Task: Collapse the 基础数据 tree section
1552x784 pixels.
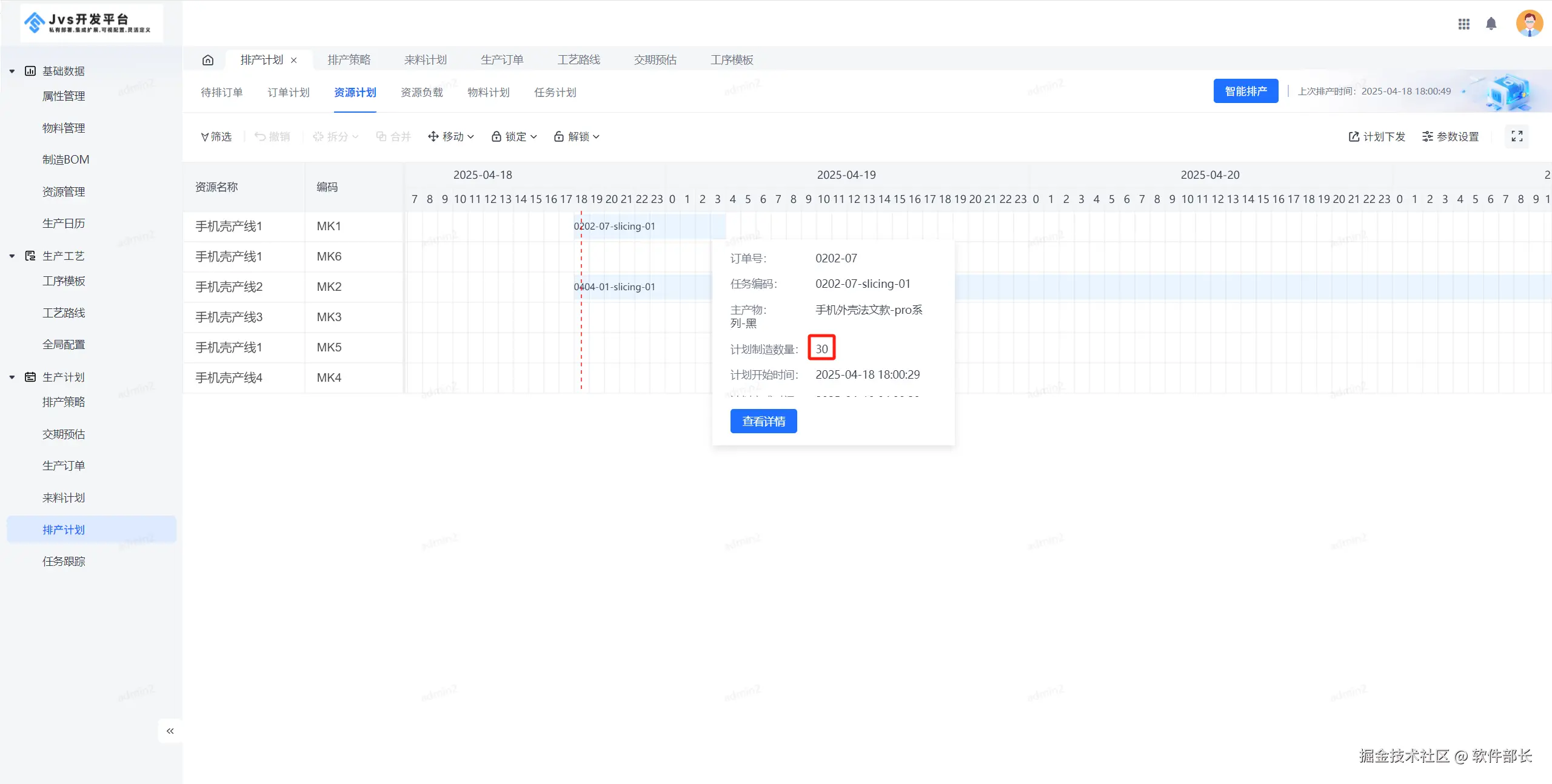Action: [x=12, y=71]
